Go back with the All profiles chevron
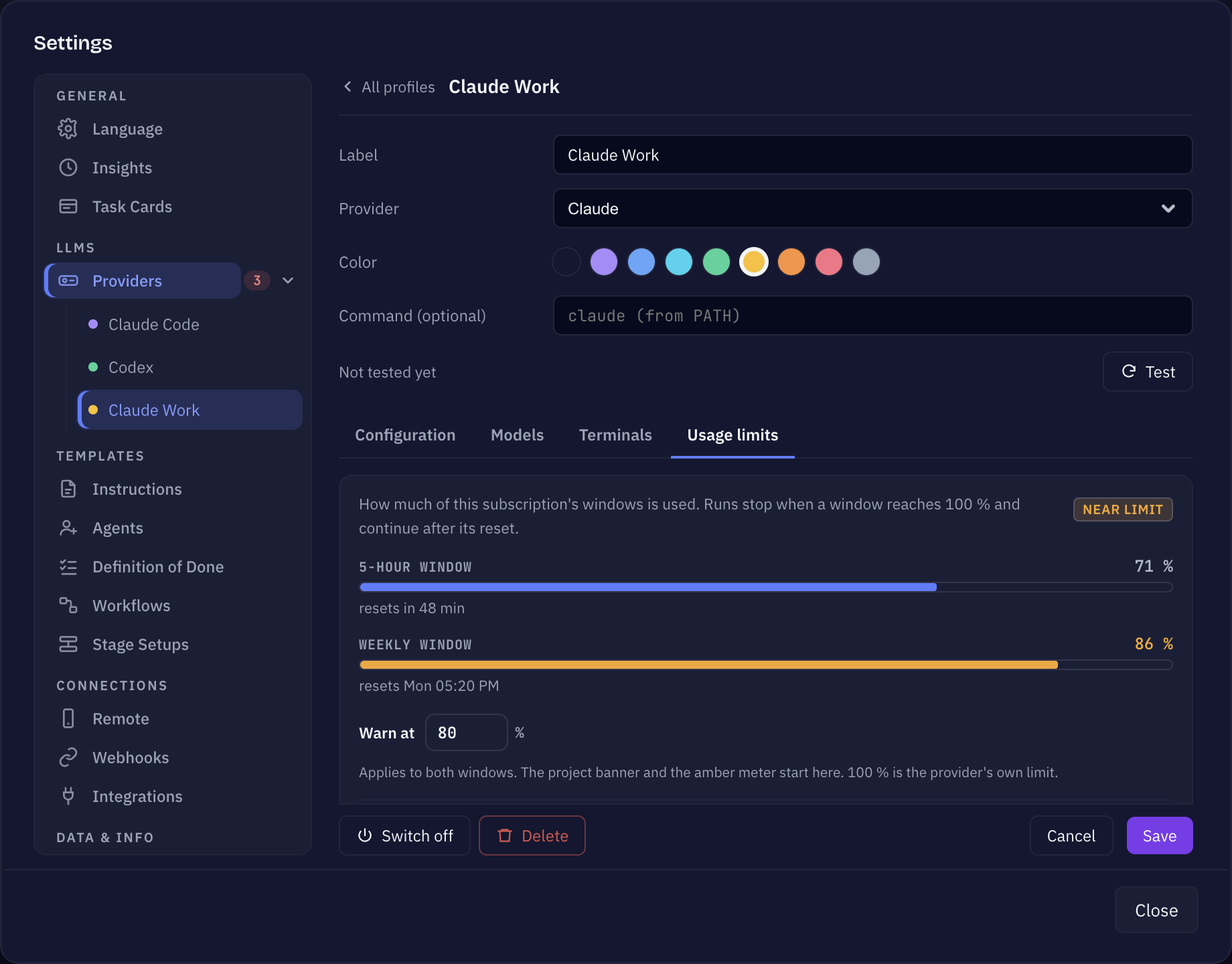 pyautogui.click(x=348, y=86)
